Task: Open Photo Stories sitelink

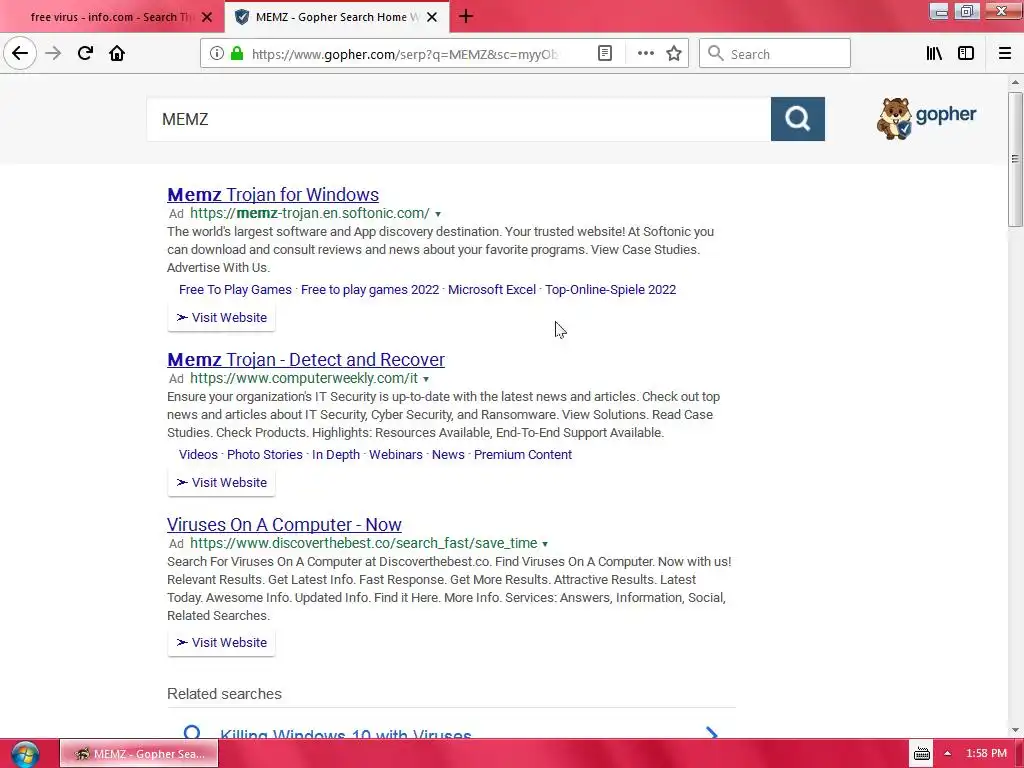Action: click(264, 455)
